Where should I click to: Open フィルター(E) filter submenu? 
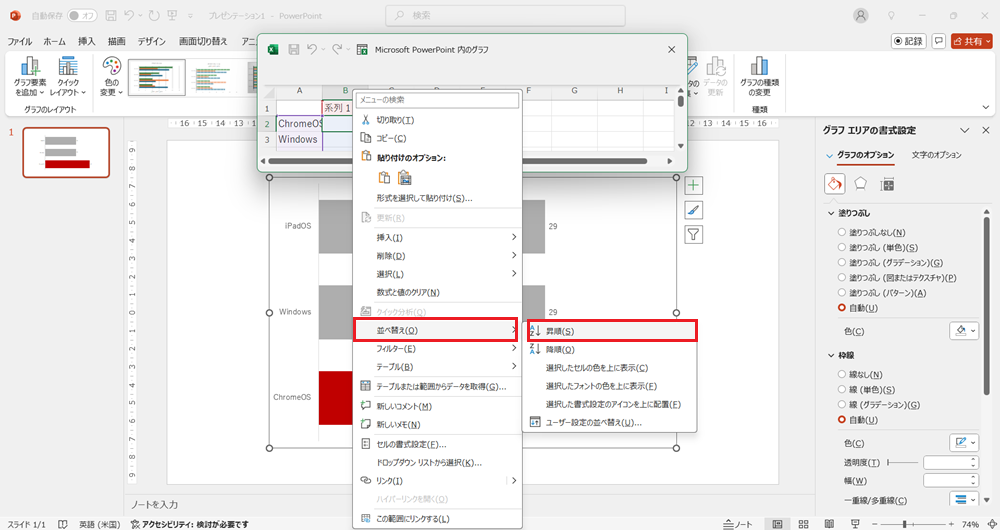(x=438, y=349)
